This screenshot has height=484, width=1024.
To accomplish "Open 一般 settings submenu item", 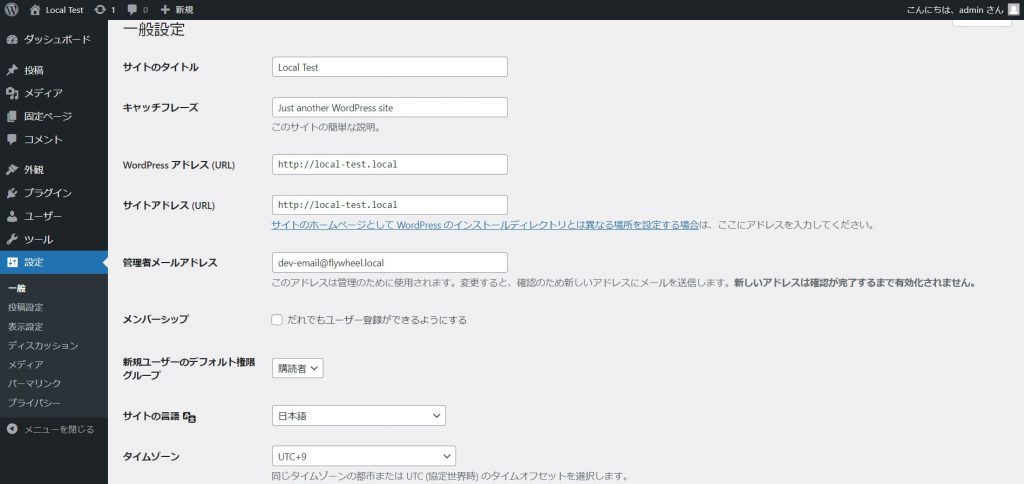I will [x=16, y=288].
